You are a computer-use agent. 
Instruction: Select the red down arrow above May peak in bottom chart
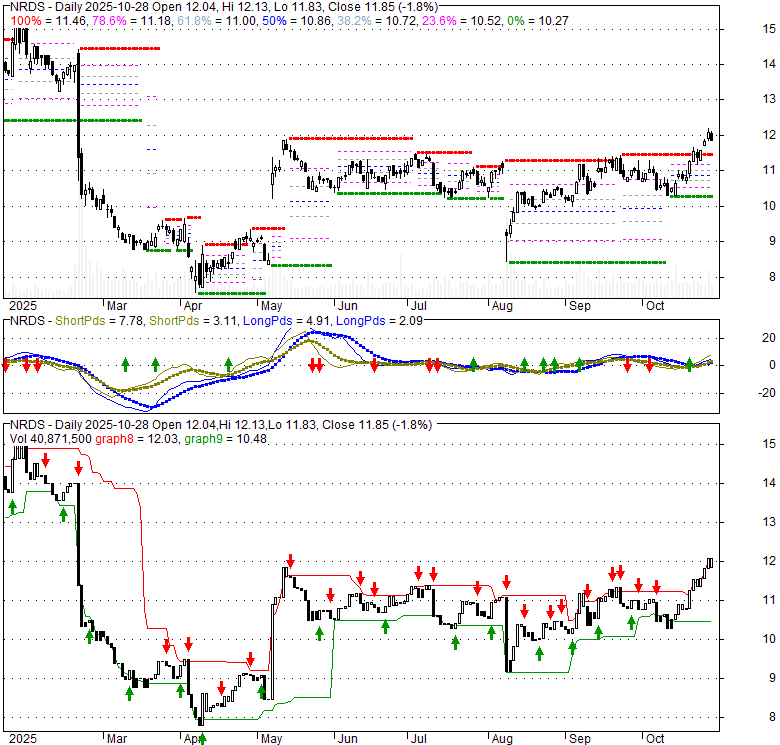[x=290, y=561]
